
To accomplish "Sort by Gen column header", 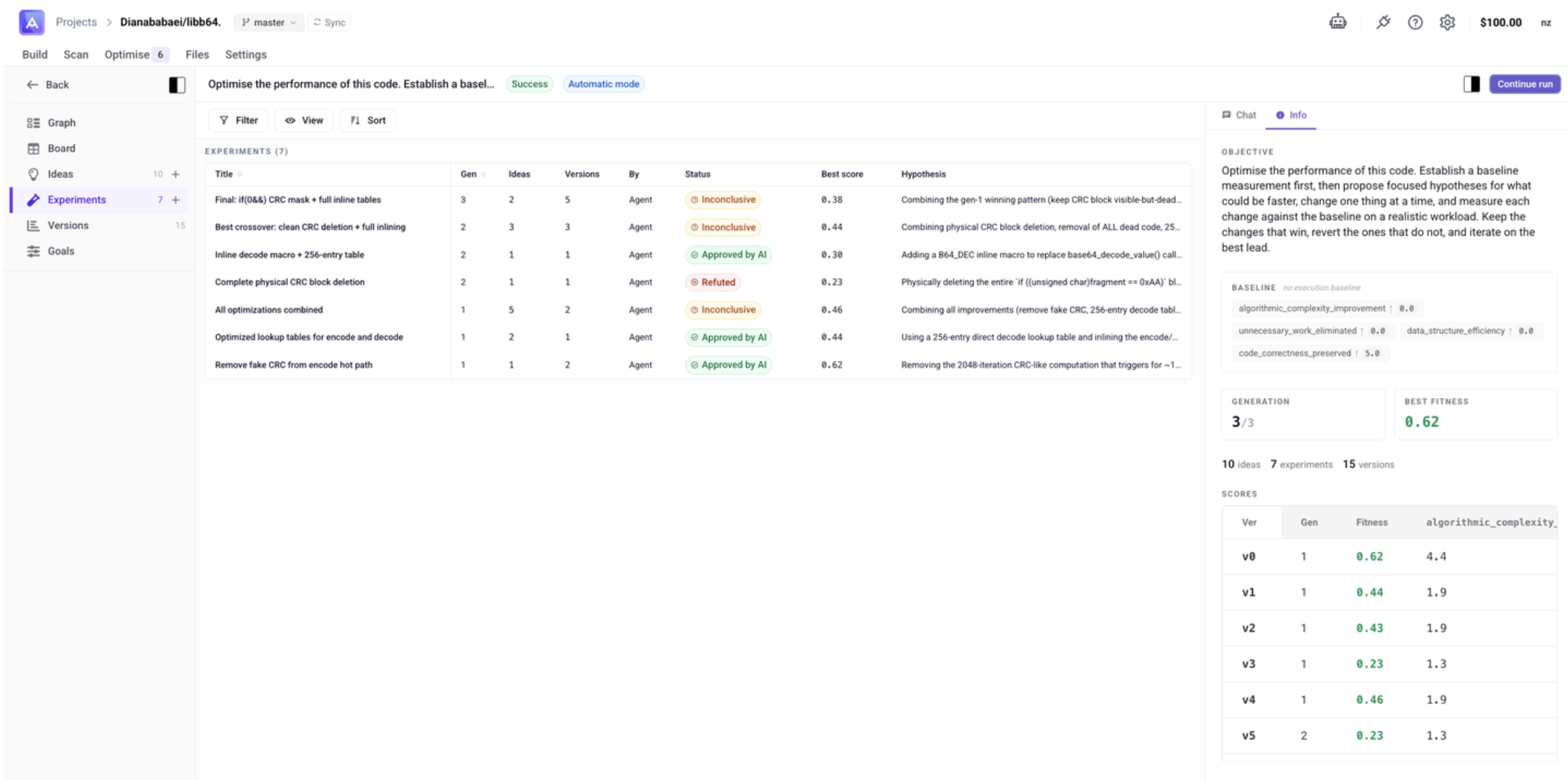I will (x=468, y=173).
